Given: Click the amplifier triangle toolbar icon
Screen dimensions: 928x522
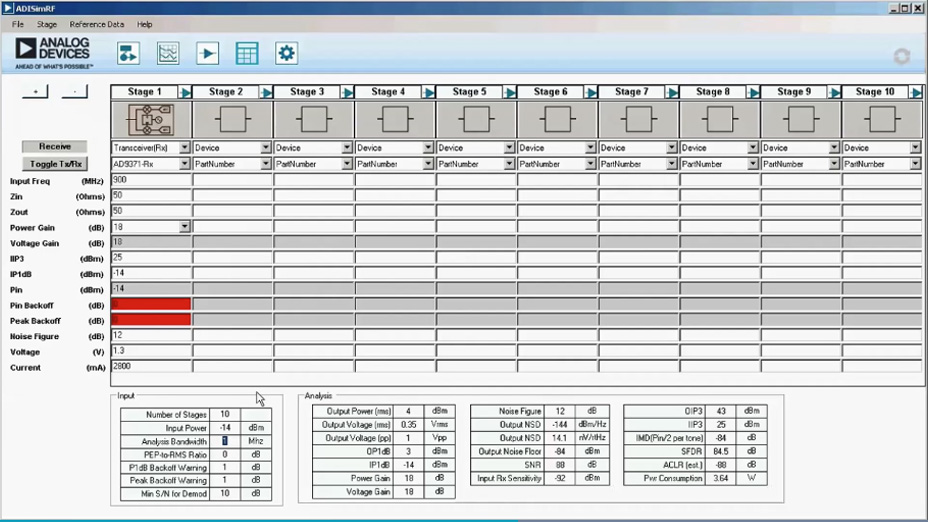Looking at the screenshot, I should [x=207, y=54].
